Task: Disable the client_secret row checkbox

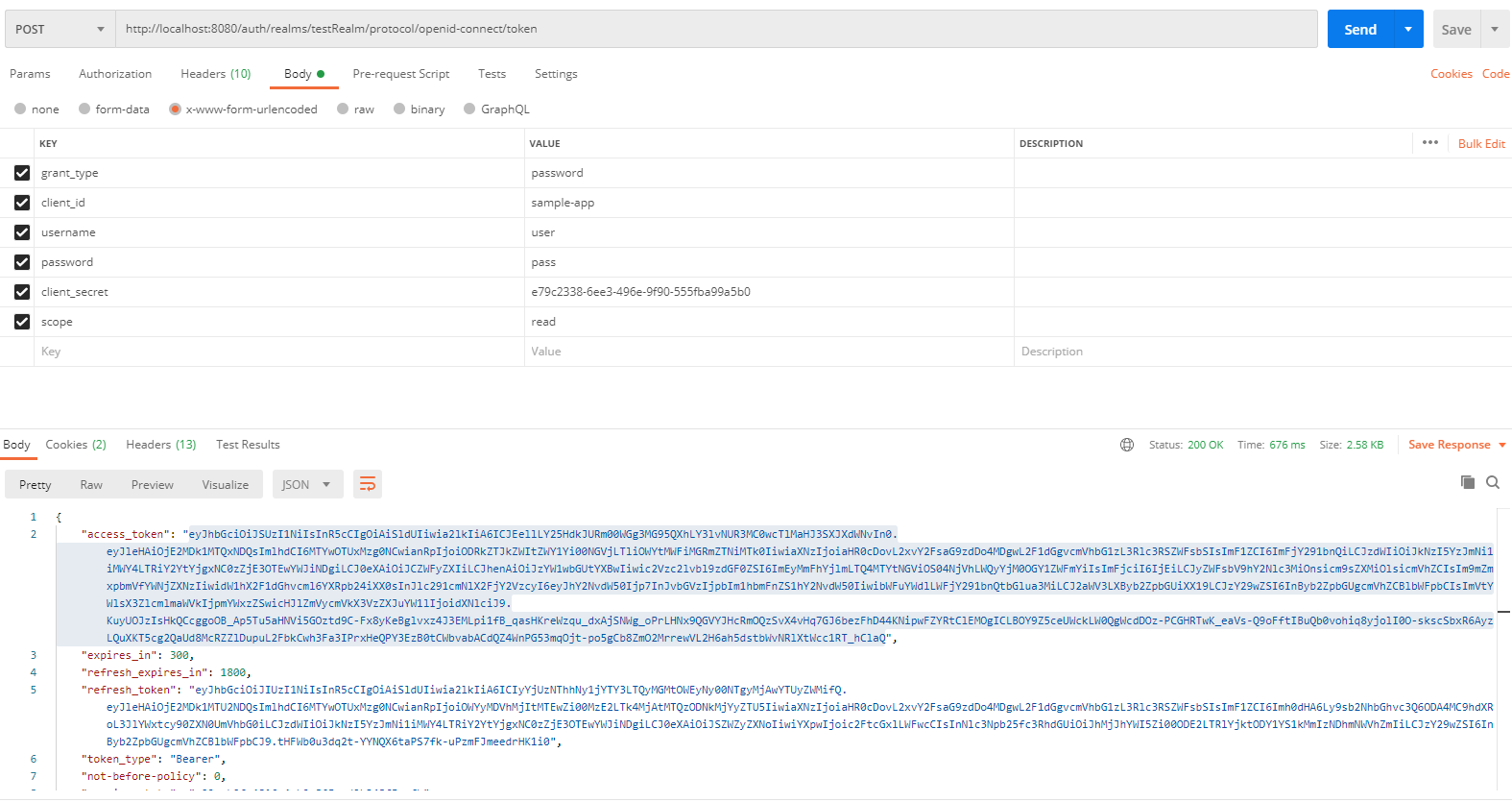Action: [x=22, y=292]
